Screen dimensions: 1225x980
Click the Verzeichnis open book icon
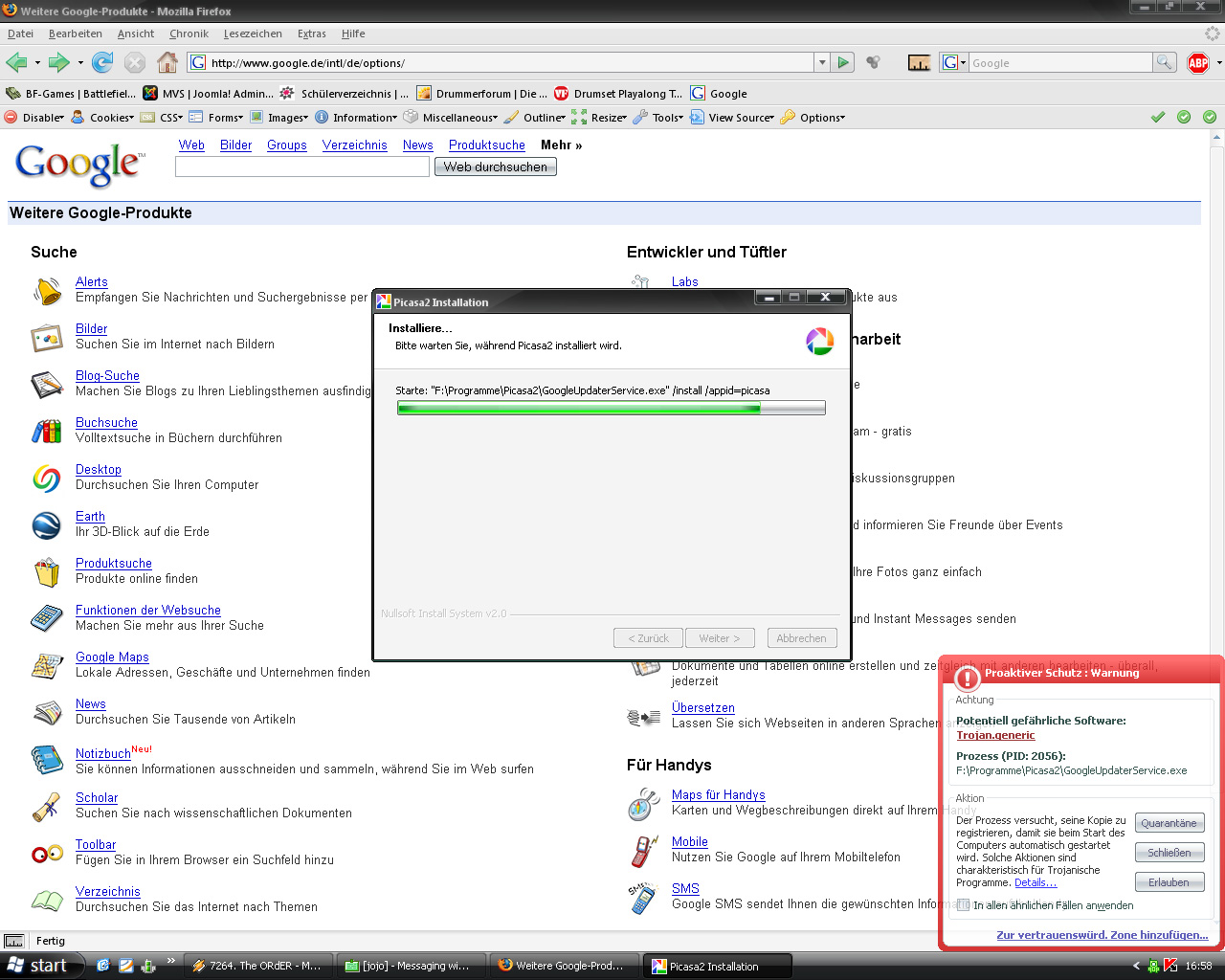pyautogui.click(x=47, y=900)
